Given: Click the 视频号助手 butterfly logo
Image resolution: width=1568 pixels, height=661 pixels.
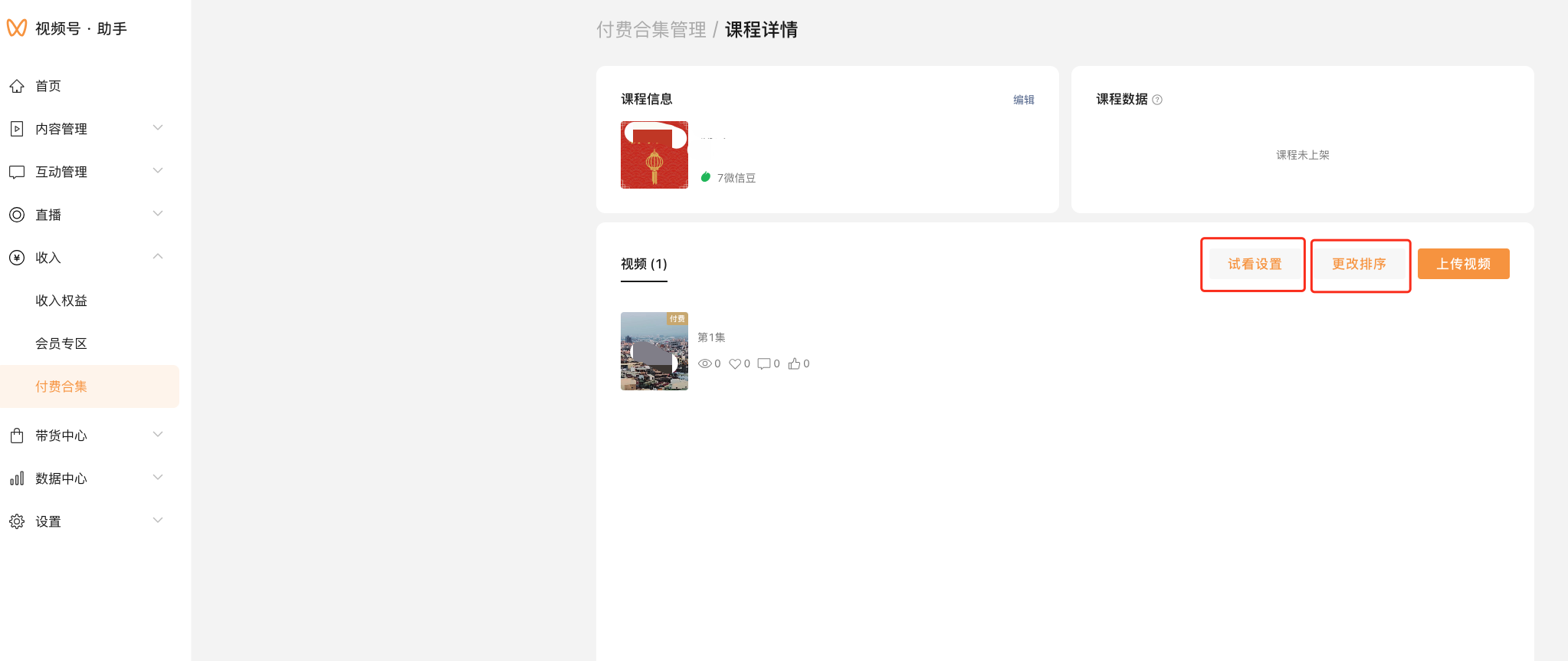Looking at the screenshot, I should pyautogui.click(x=17, y=28).
